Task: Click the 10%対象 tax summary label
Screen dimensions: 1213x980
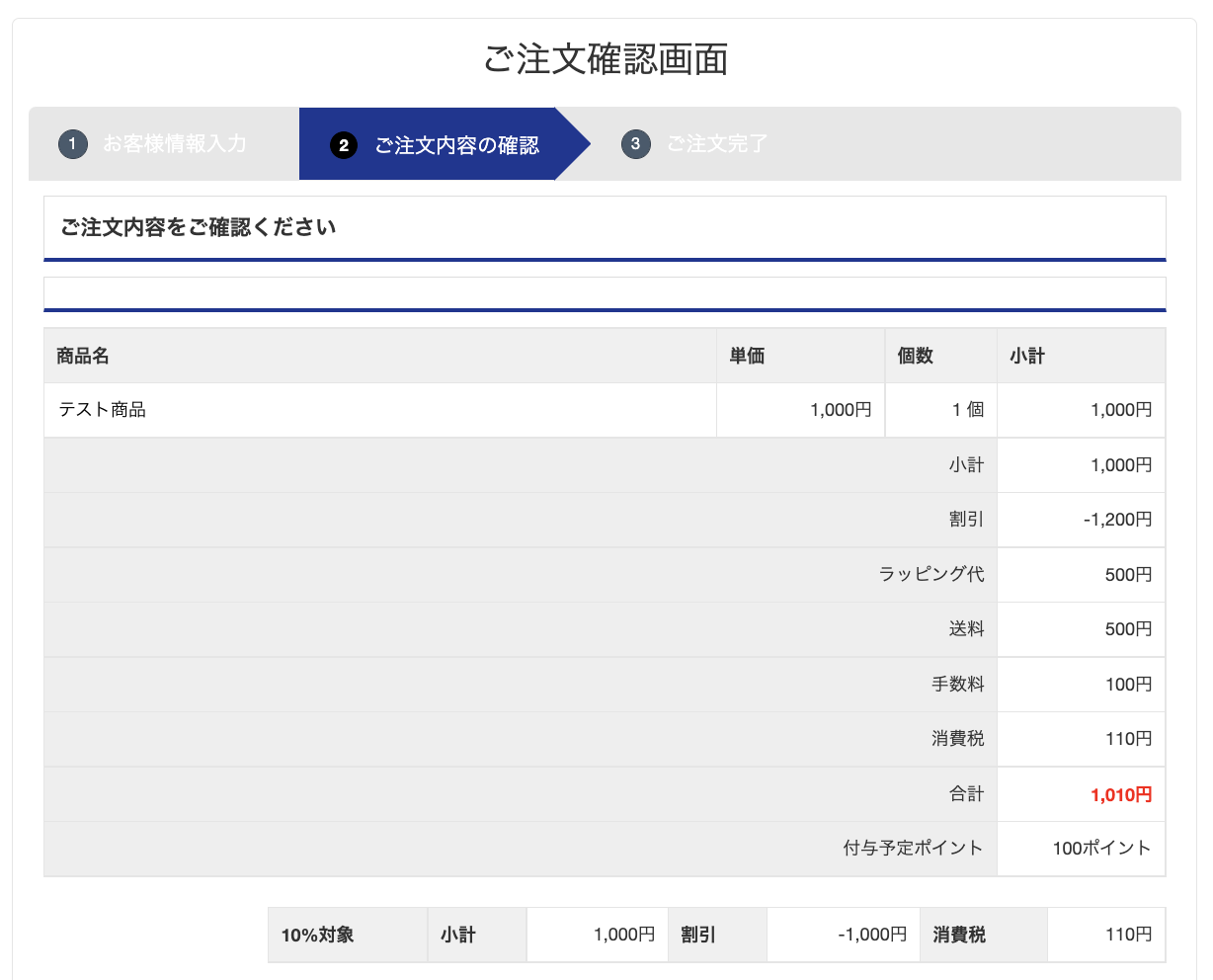Action: pos(317,935)
